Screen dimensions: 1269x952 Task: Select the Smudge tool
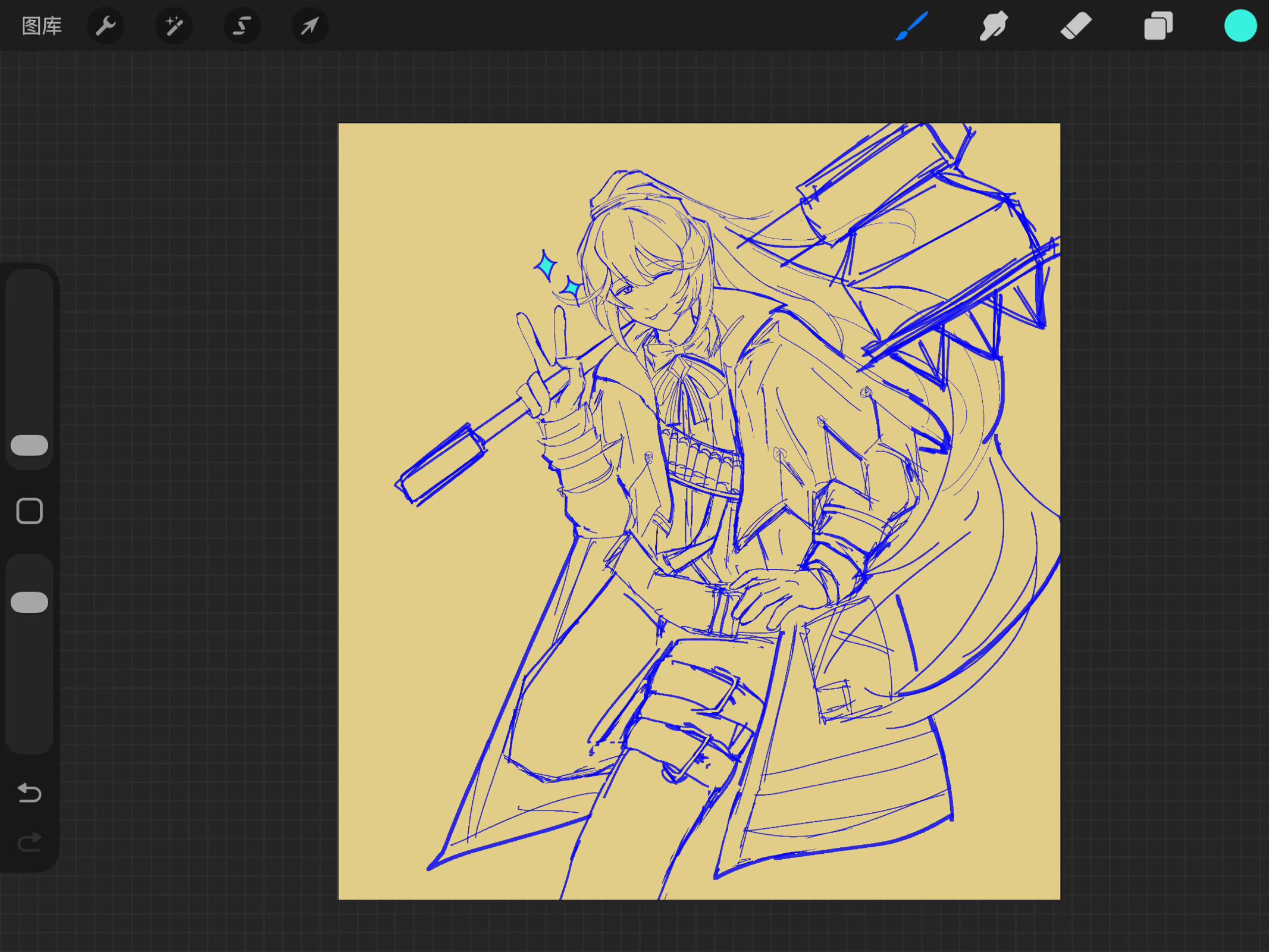[994, 26]
